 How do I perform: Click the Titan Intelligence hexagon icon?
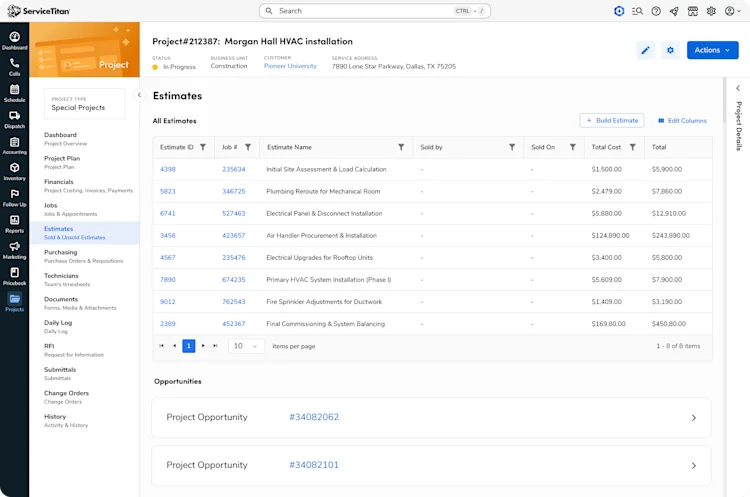pos(619,11)
